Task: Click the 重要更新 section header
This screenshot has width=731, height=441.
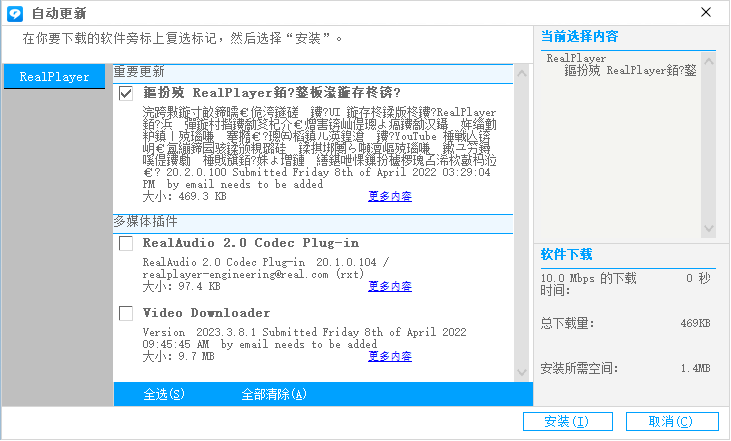Action: 313,72
